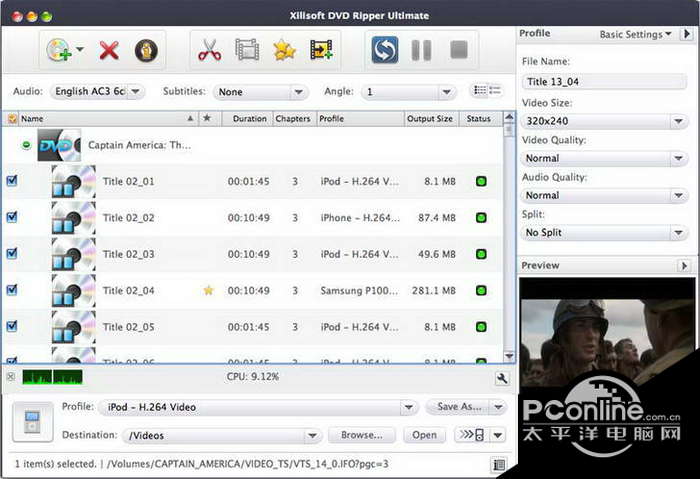
Task: Select the Captain America DVD row
Action: 252,145
